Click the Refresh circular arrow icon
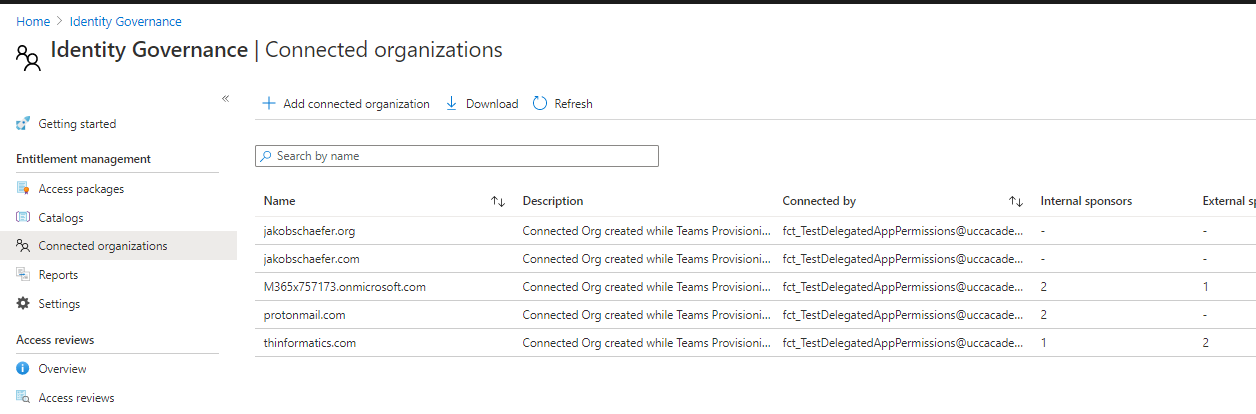 click(x=540, y=104)
